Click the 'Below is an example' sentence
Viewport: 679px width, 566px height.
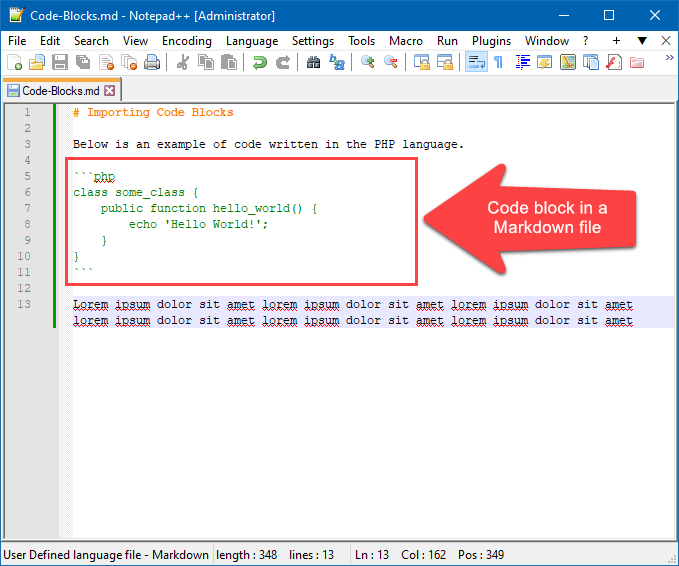point(268,144)
